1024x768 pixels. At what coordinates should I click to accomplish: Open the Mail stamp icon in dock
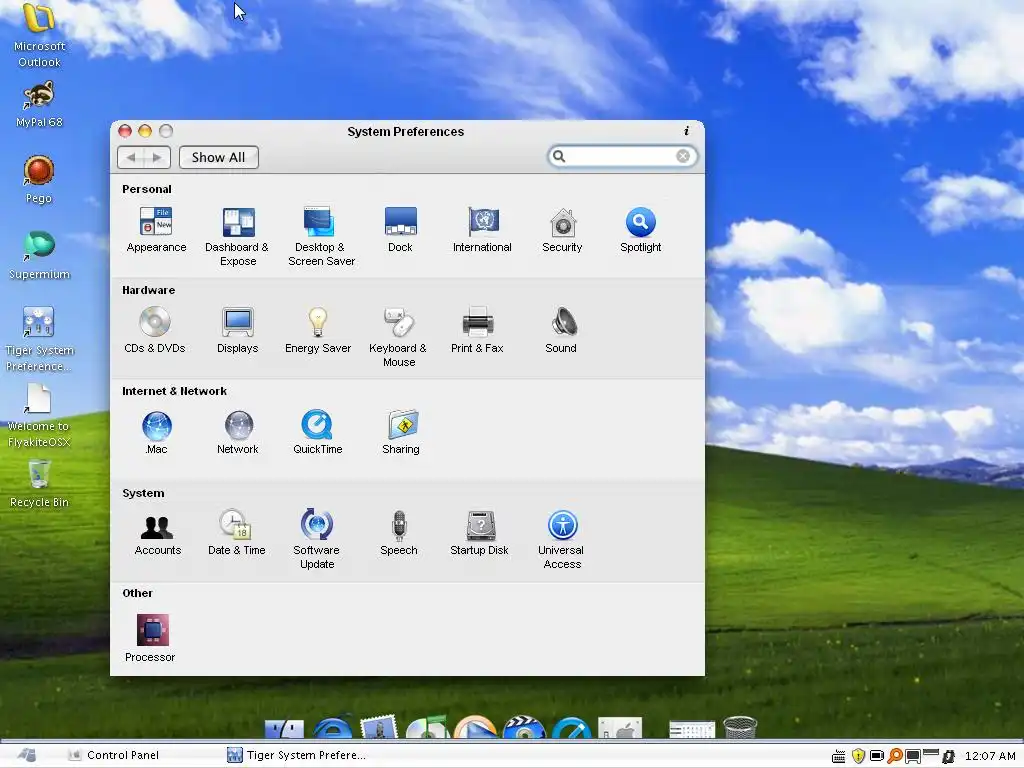(379, 727)
